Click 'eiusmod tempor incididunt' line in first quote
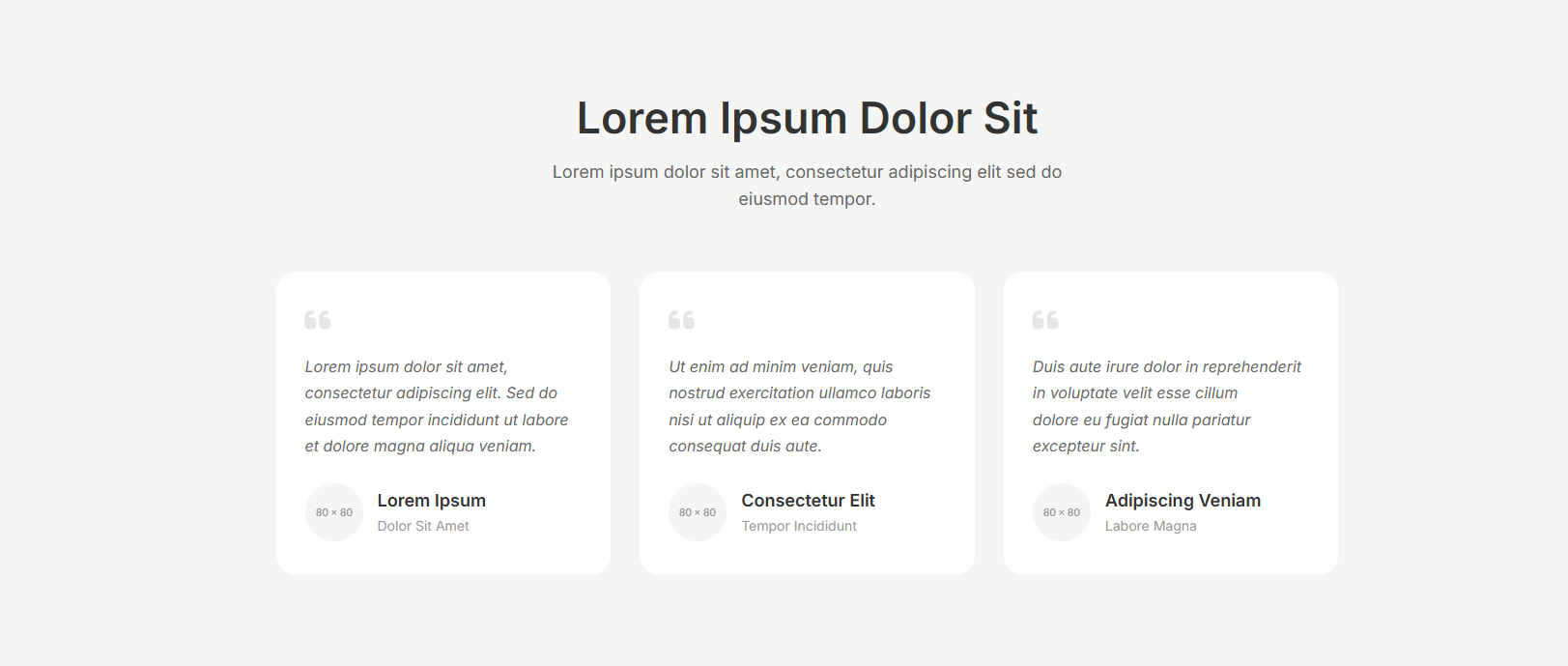 point(437,420)
